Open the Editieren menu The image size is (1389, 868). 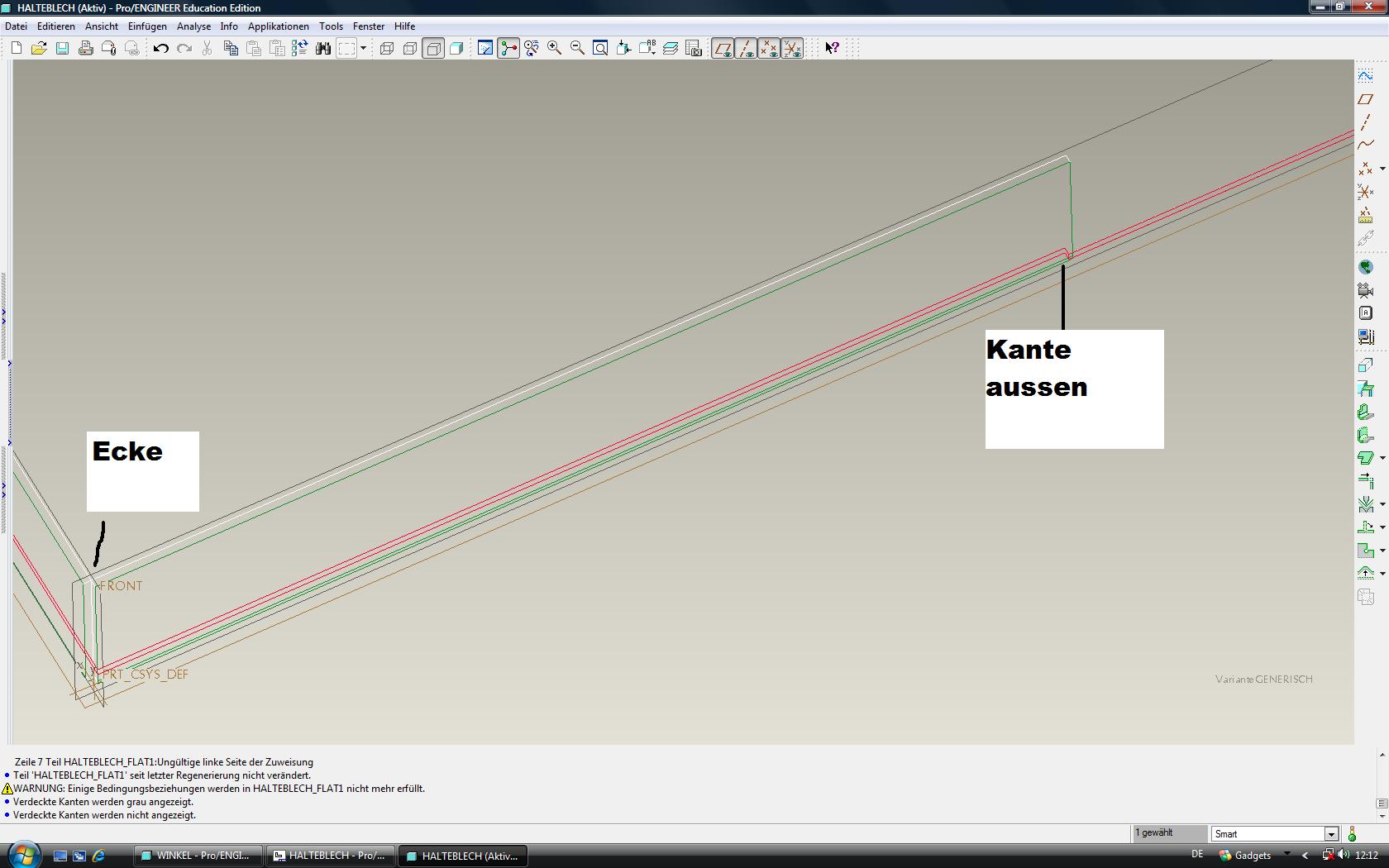(56, 26)
